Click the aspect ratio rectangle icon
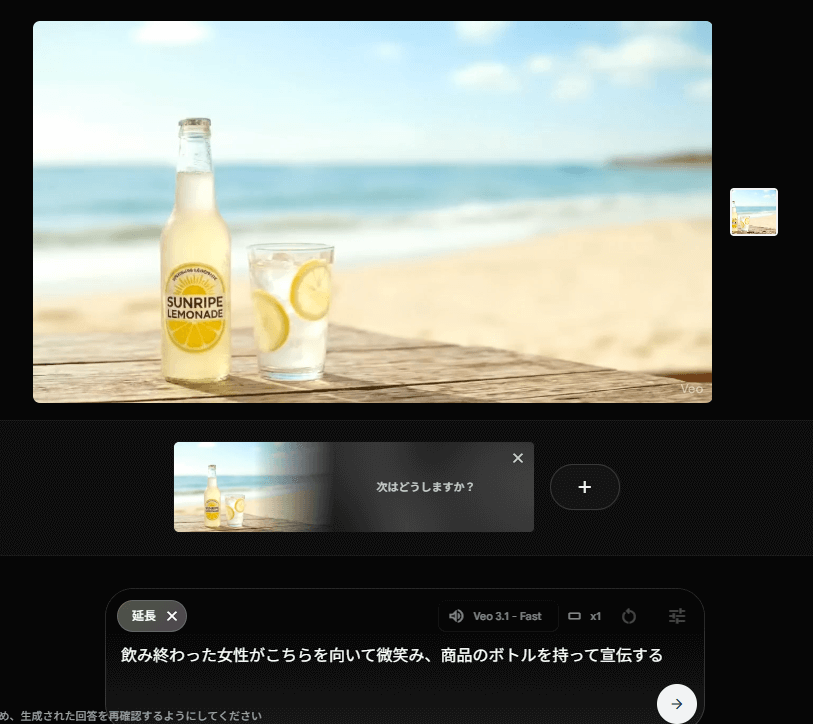 tap(574, 616)
